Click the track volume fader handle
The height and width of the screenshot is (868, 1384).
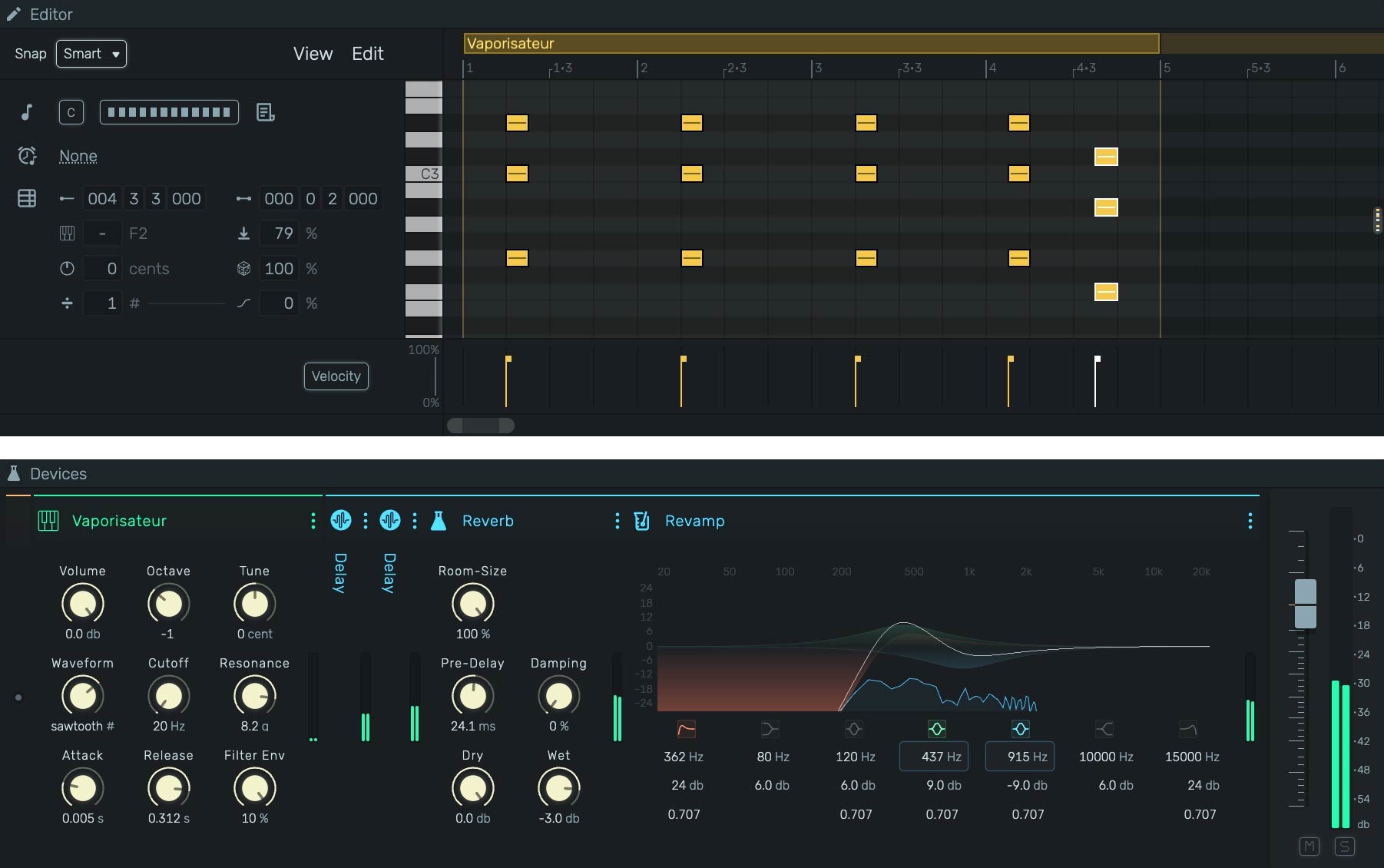coord(1305,604)
